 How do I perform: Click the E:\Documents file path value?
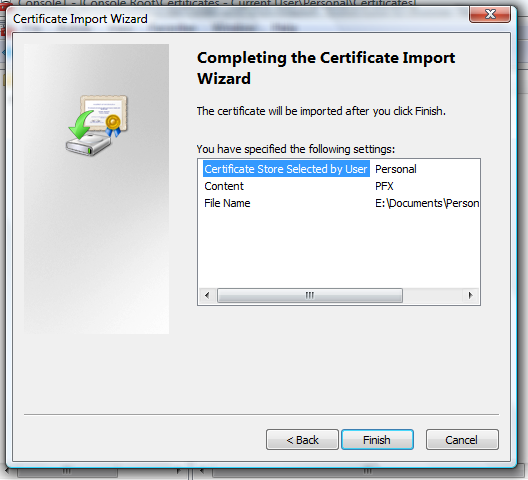click(x=427, y=203)
